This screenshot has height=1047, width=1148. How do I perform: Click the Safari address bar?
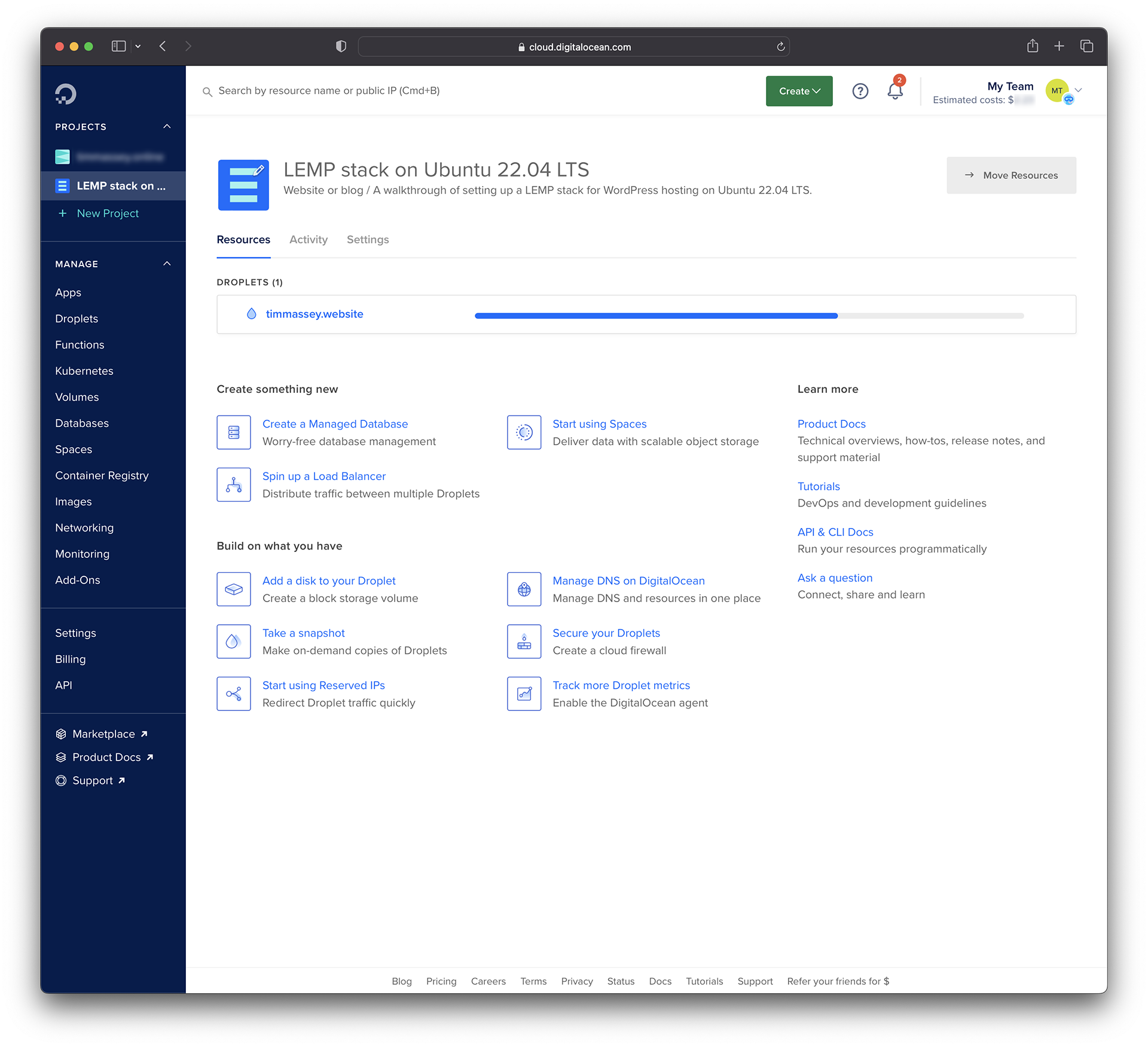[573, 47]
